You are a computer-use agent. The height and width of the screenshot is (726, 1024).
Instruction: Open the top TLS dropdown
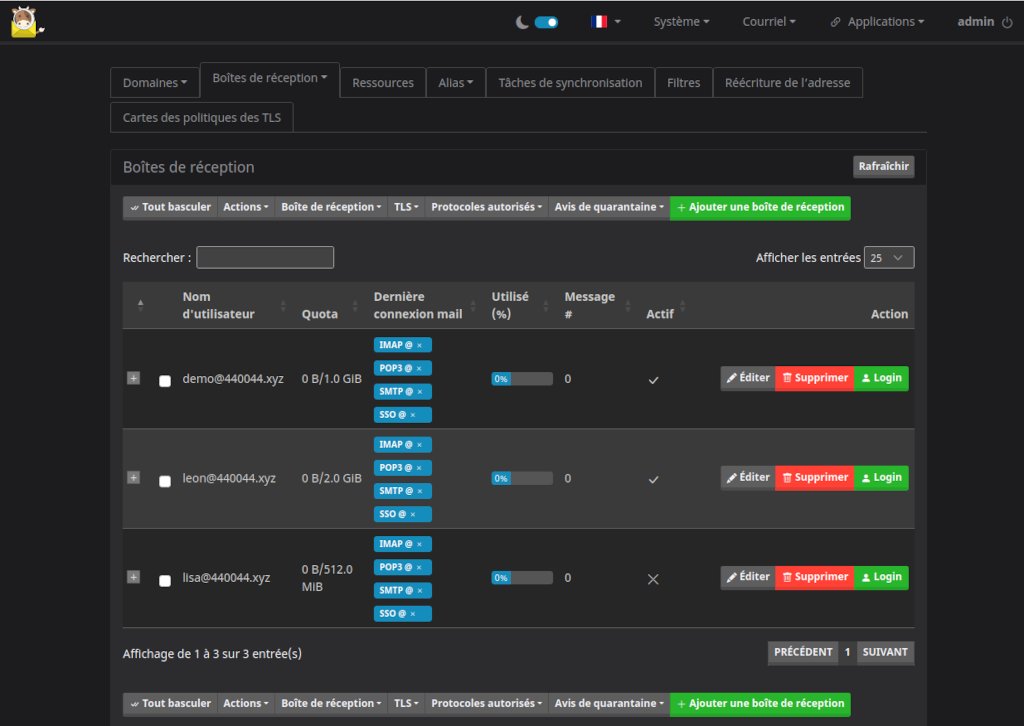[x=406, y=208]
